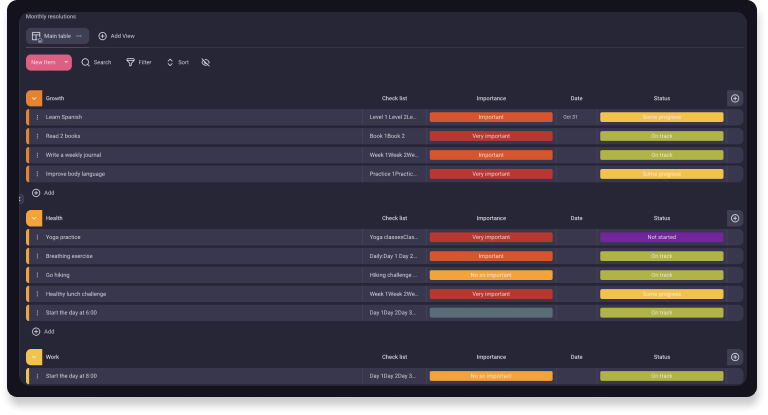Open row menu dots for Learn Spanish

pyautogui.click(x=38, y=117)
